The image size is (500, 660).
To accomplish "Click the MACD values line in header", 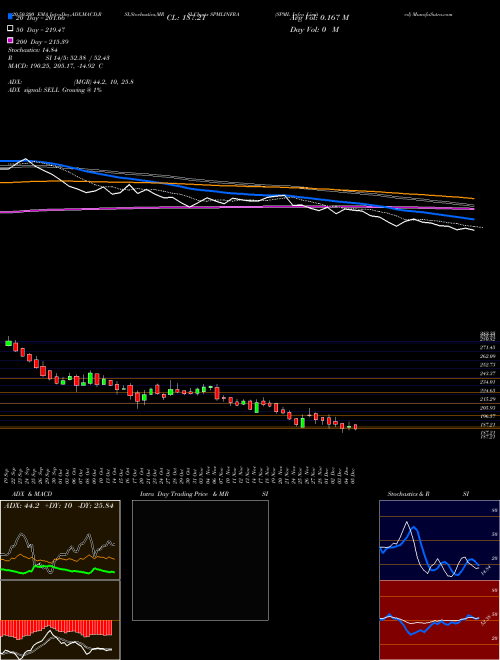I will [x=56, y=66].
